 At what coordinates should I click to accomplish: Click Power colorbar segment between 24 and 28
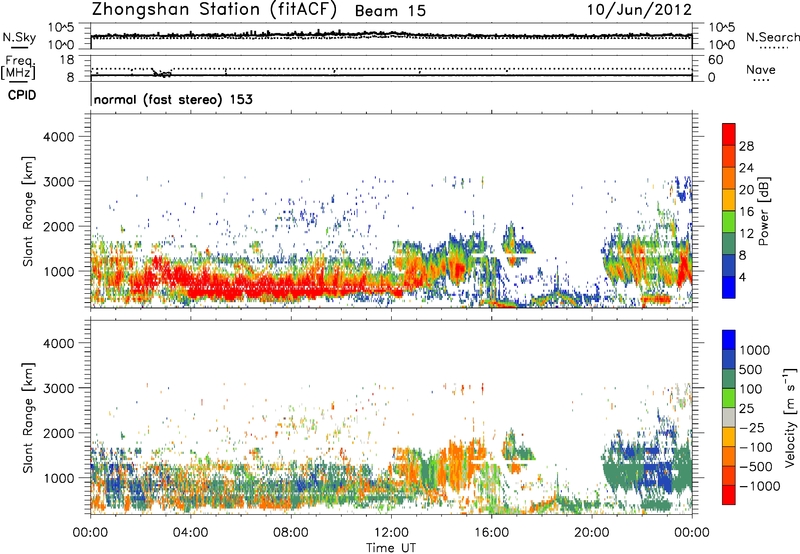(729, 156)
